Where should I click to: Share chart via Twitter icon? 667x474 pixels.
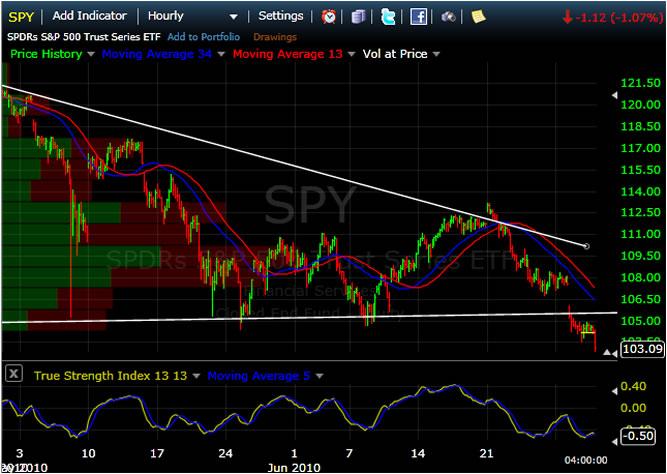click(388, 17)
